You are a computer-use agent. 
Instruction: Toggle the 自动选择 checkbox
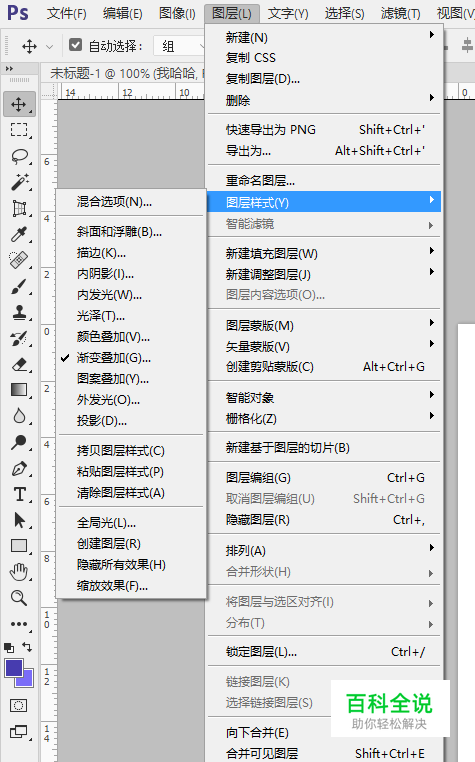tap(75, 45)
